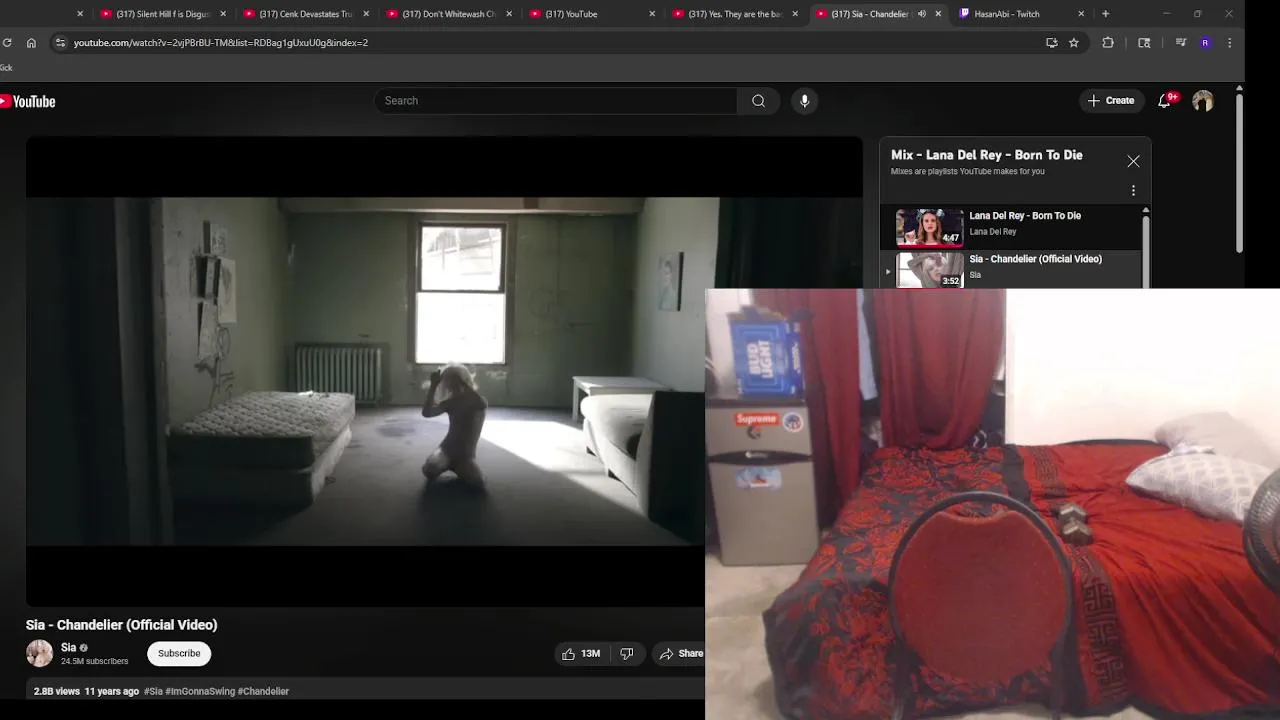The image size is (1280, 720).
Task: Open Chrome profile R avatar
Action: (x=1205, y=43)
